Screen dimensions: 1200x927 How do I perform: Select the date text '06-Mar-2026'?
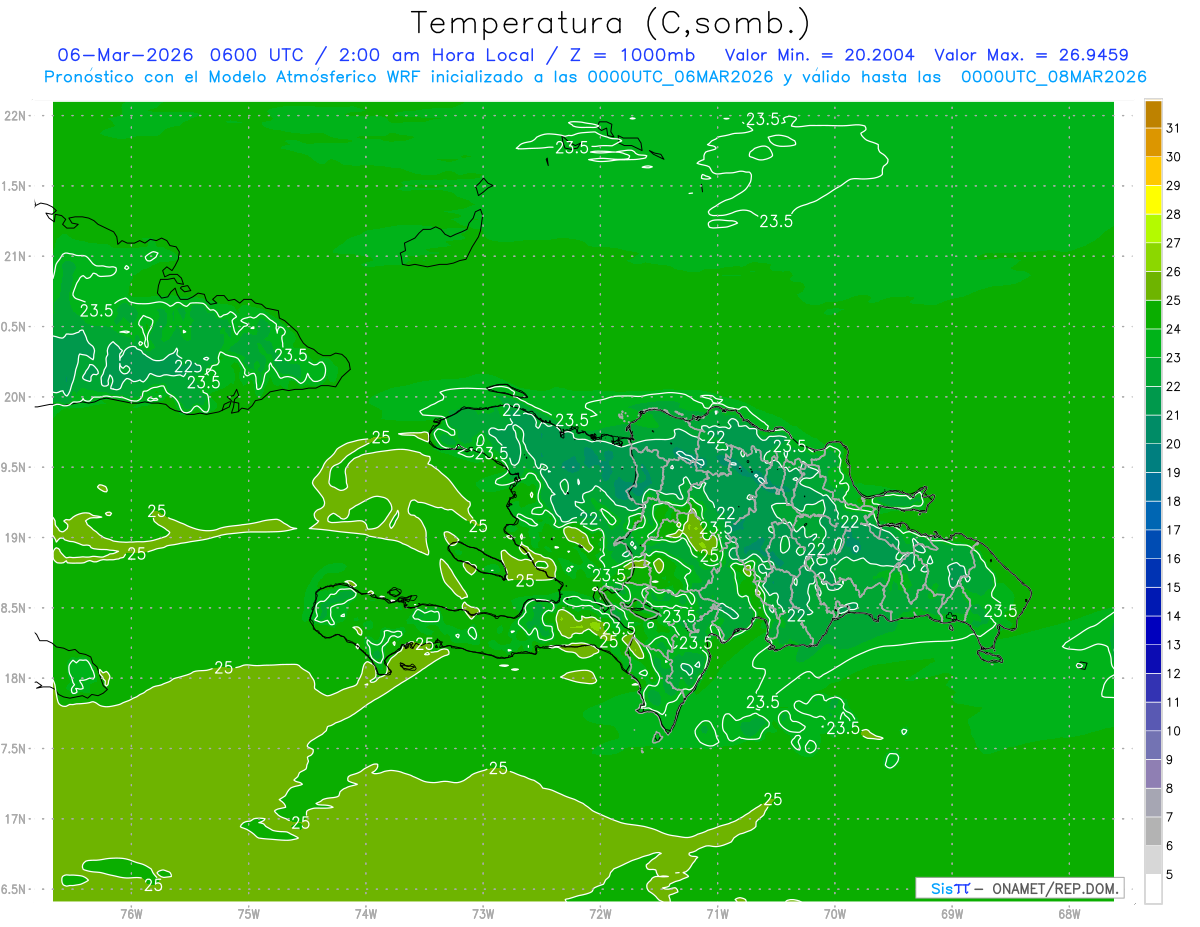125,54
